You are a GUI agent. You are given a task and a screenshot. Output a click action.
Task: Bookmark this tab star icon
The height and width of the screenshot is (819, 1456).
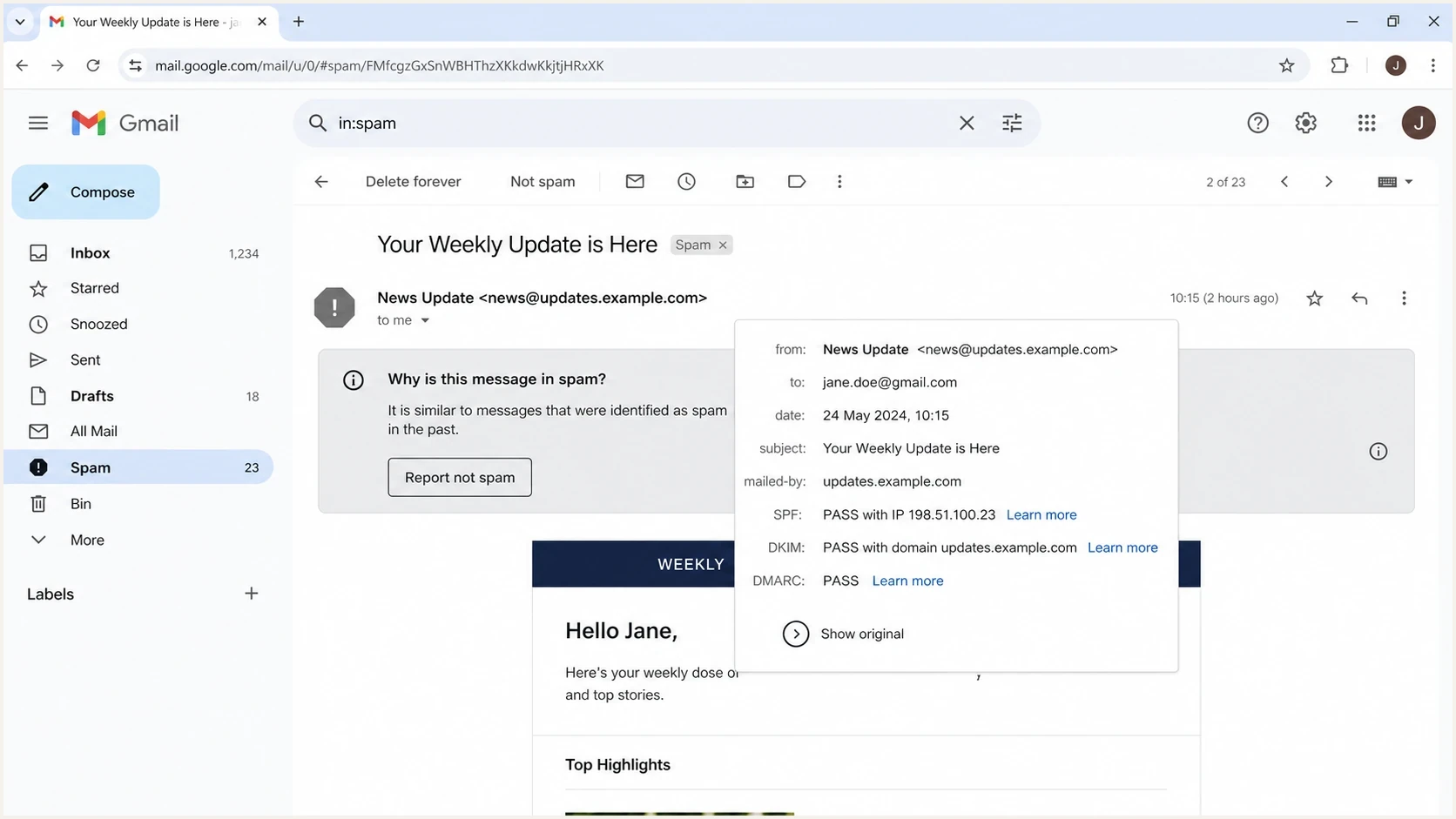[x=1286, y=65]
